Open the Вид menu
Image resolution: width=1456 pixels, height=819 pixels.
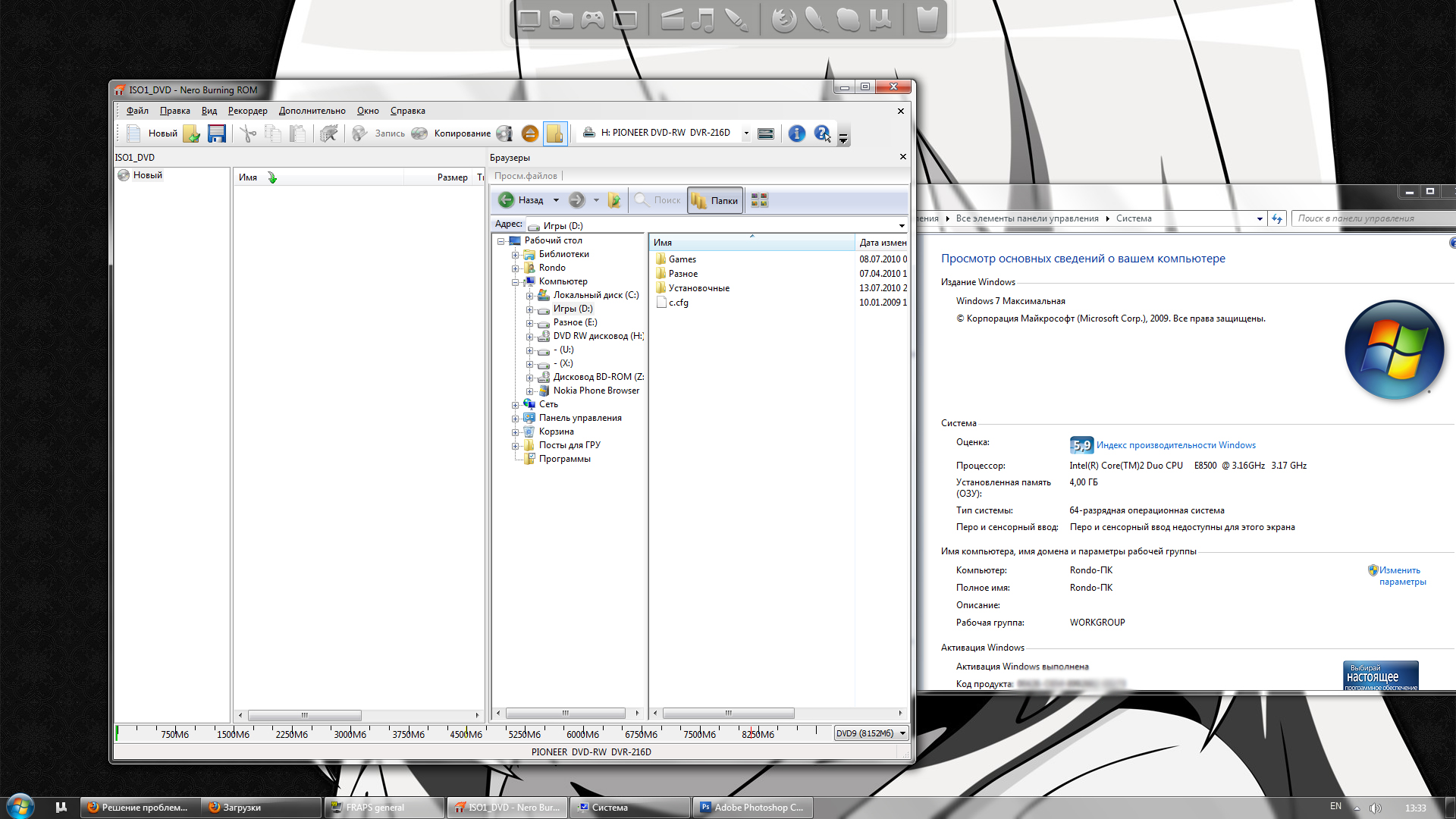209,111
